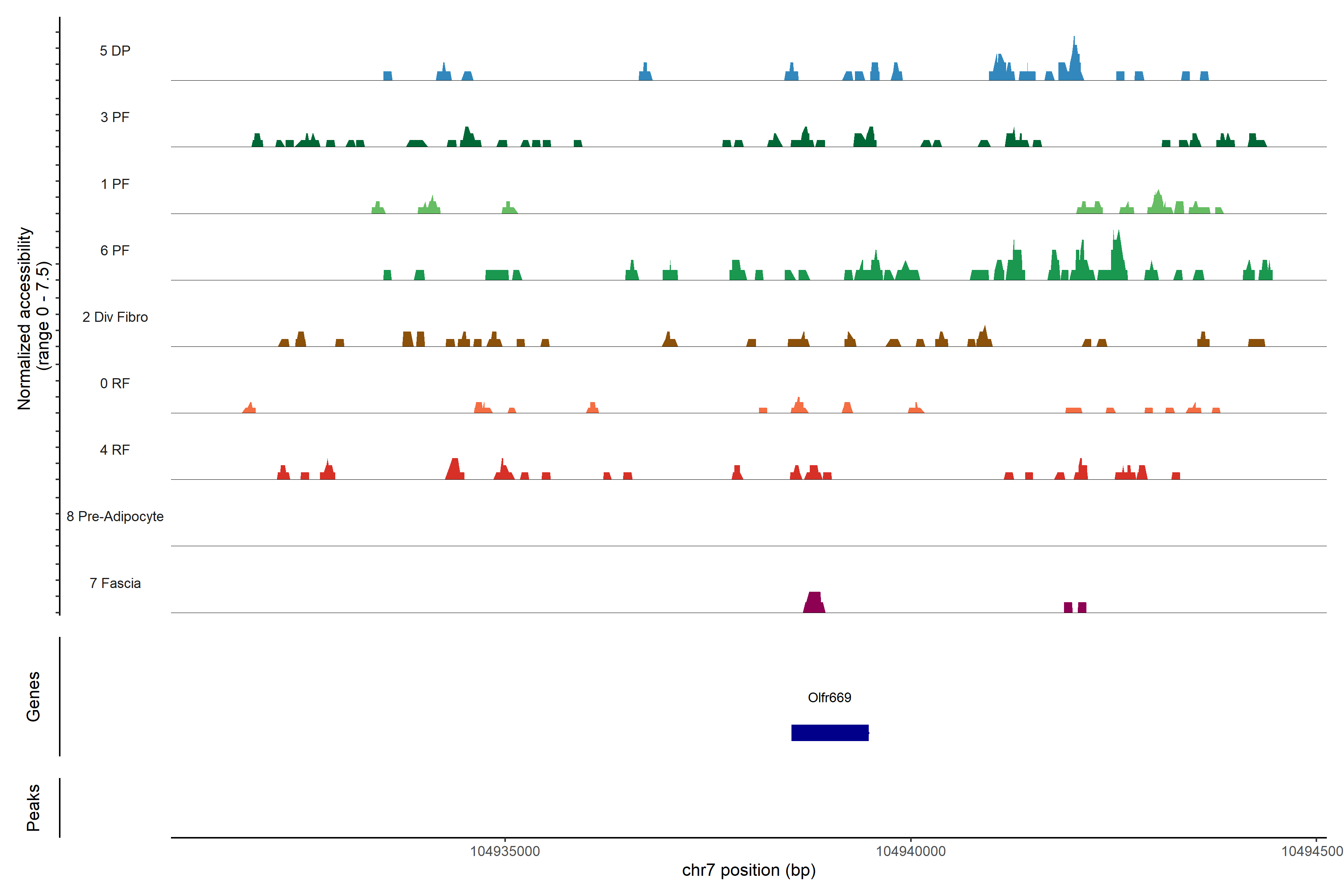The image size is (1344, 896).
Task: Click the 1 PF track label
Action: [115, 184]
